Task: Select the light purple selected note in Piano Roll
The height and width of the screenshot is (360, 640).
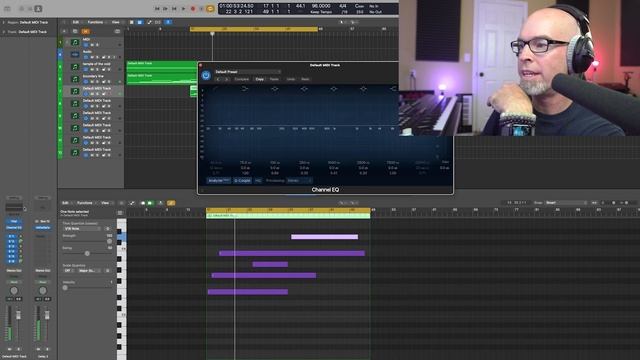Action: [324, 237]
